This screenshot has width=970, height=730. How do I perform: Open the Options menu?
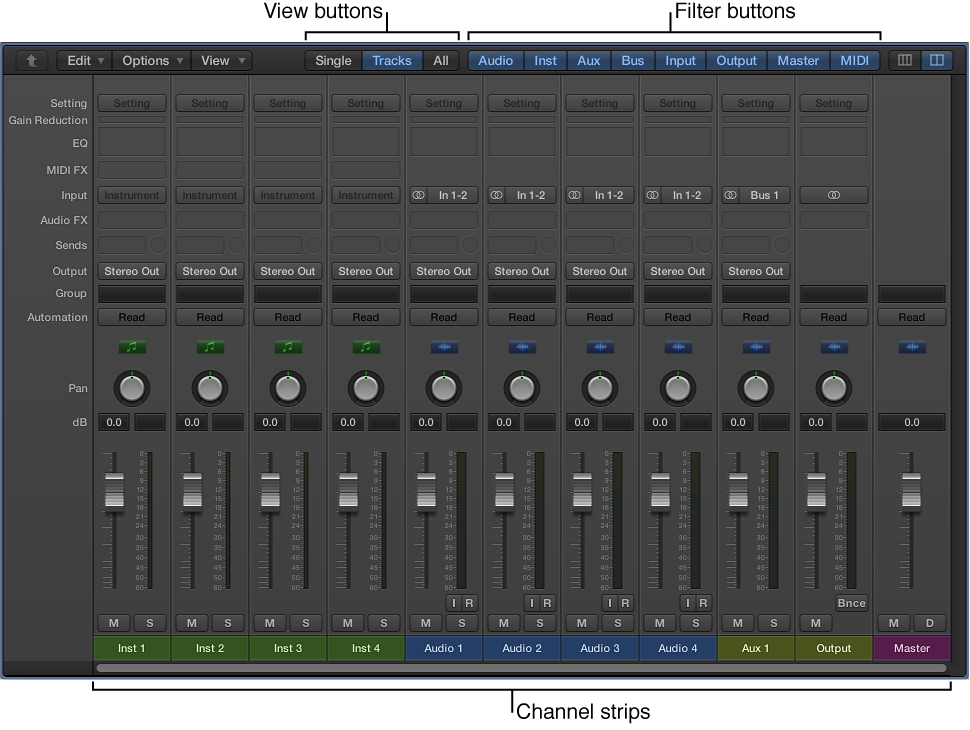pyautogui.click(x=145, y=60)
